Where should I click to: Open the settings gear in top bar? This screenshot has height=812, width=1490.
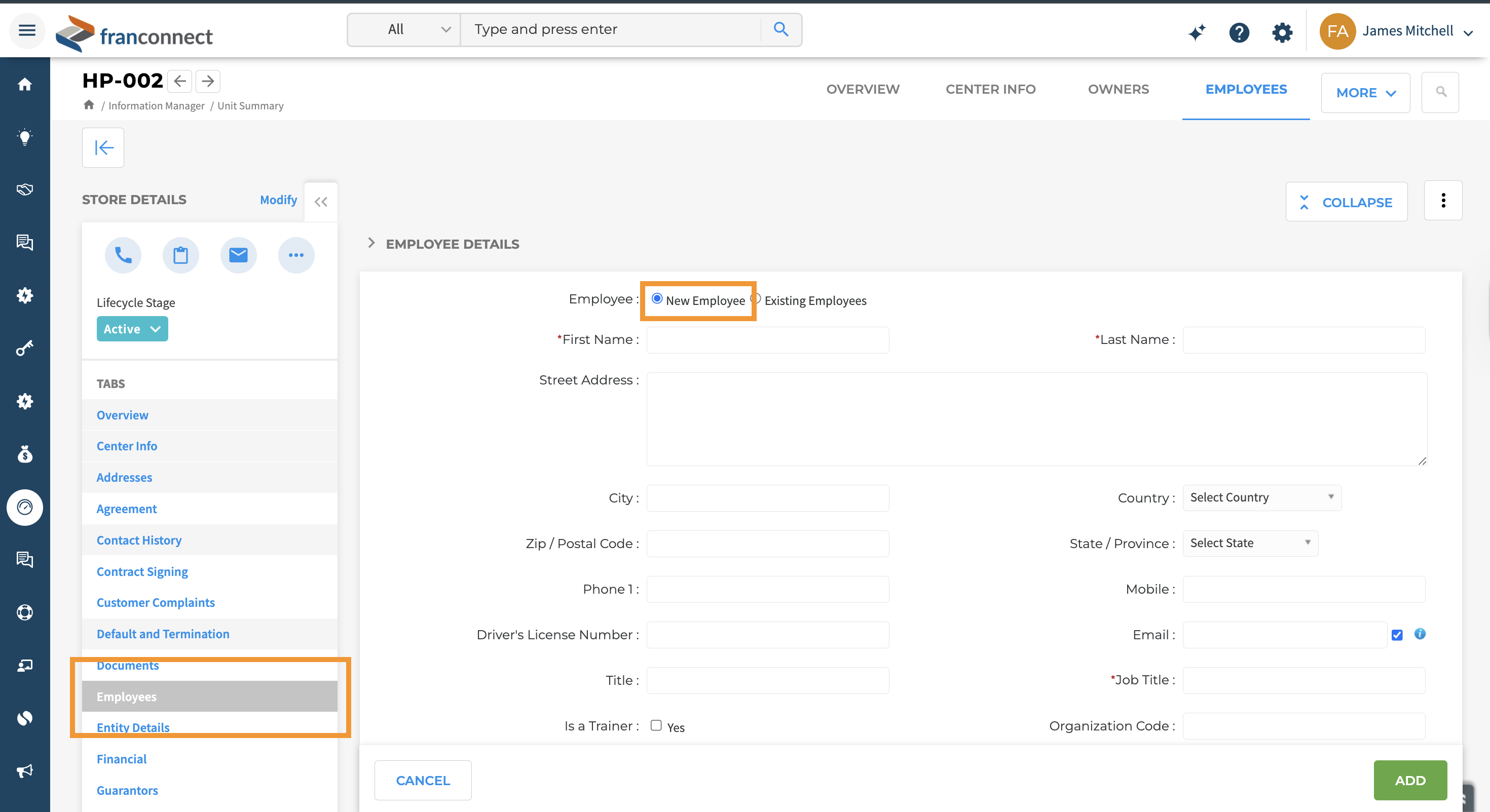pos(1282,32)
